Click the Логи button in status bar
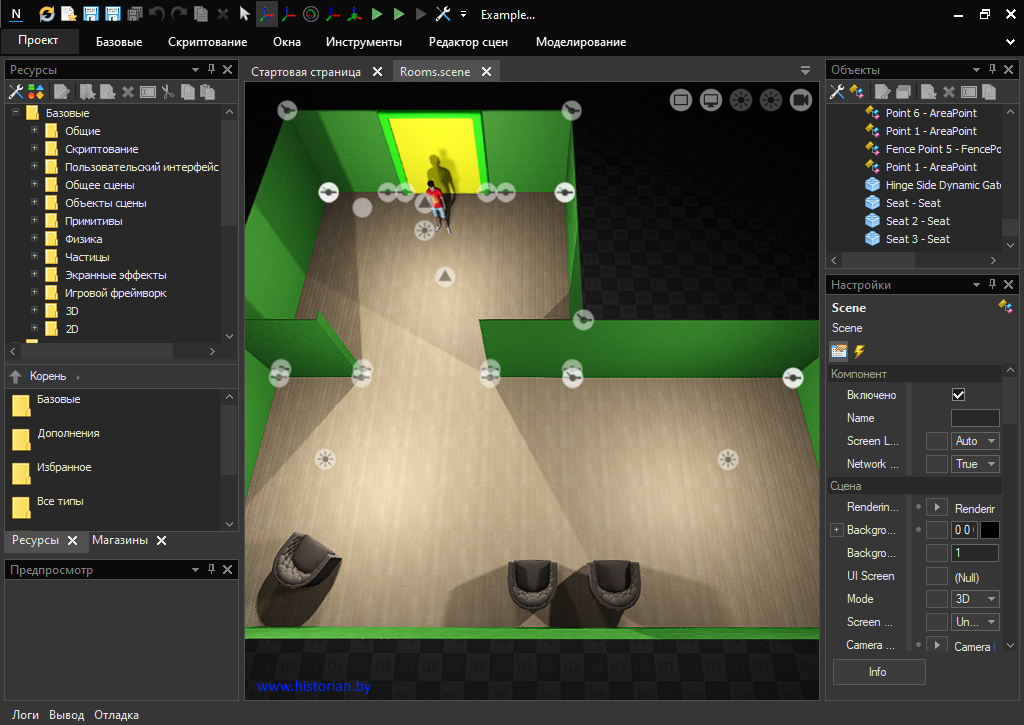Viewport: 1024px width, 725px height. tap(26, 715)
